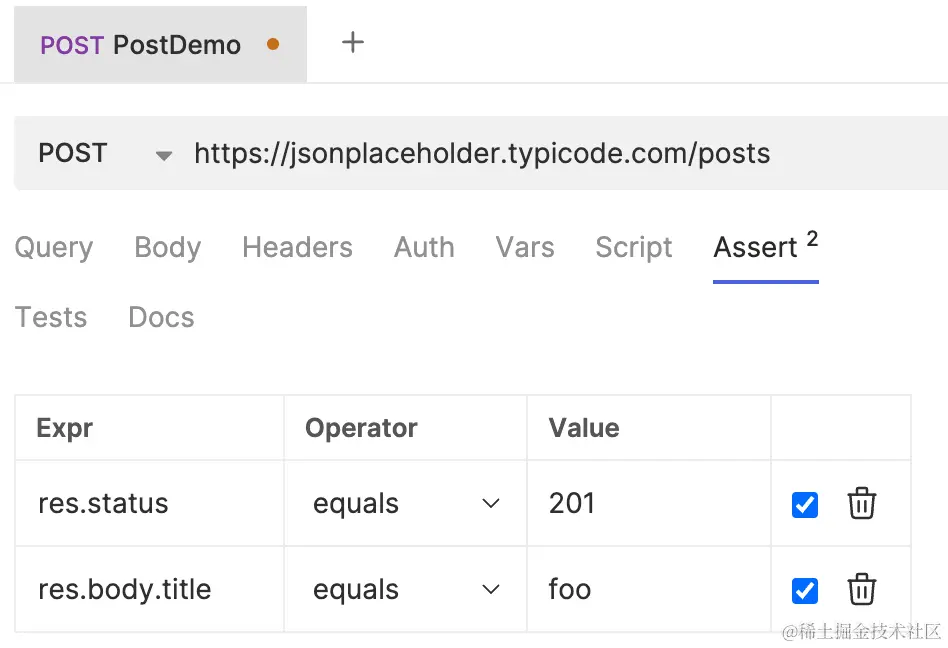Select the POST PostDemo request tab
948x648 pixels.
pos(160,44)
